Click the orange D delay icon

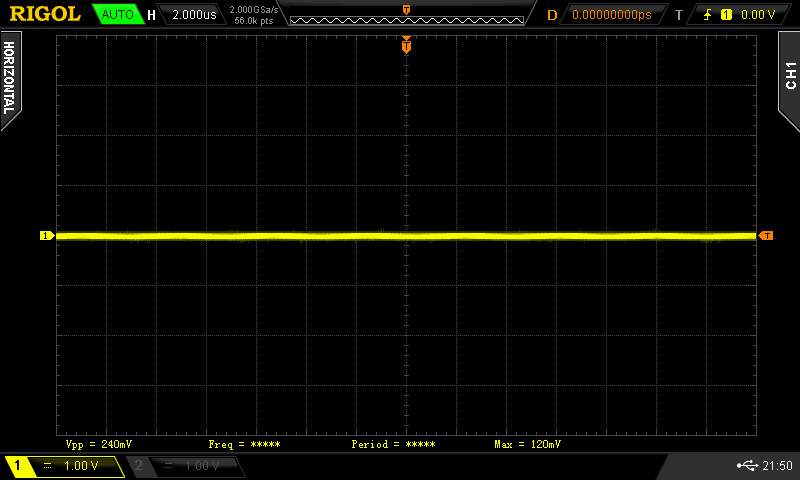pos(552,15)
